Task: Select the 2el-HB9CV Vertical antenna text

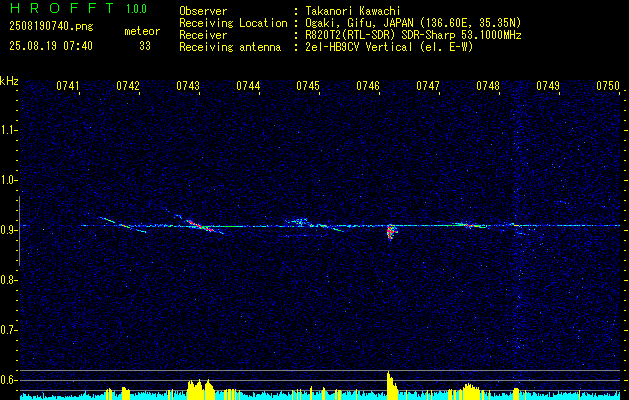Action: (389, 47)
